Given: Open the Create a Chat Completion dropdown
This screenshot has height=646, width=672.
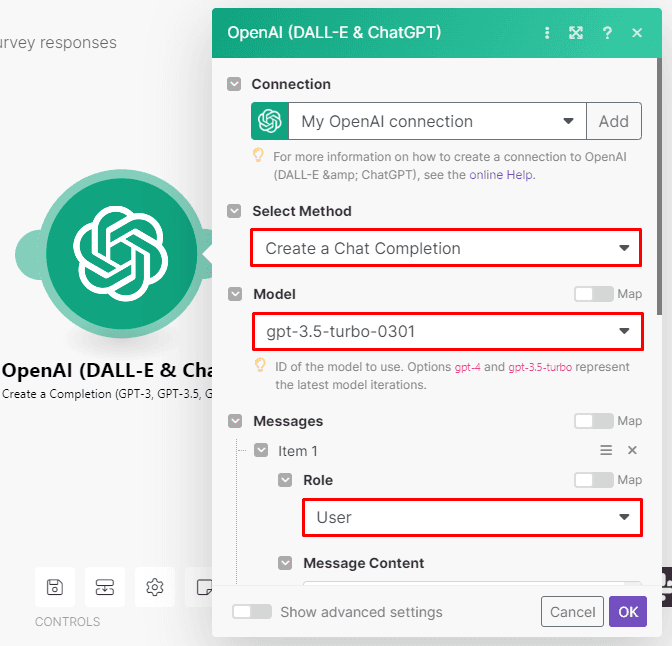Looking at the screenshot, I should point(446,248).
